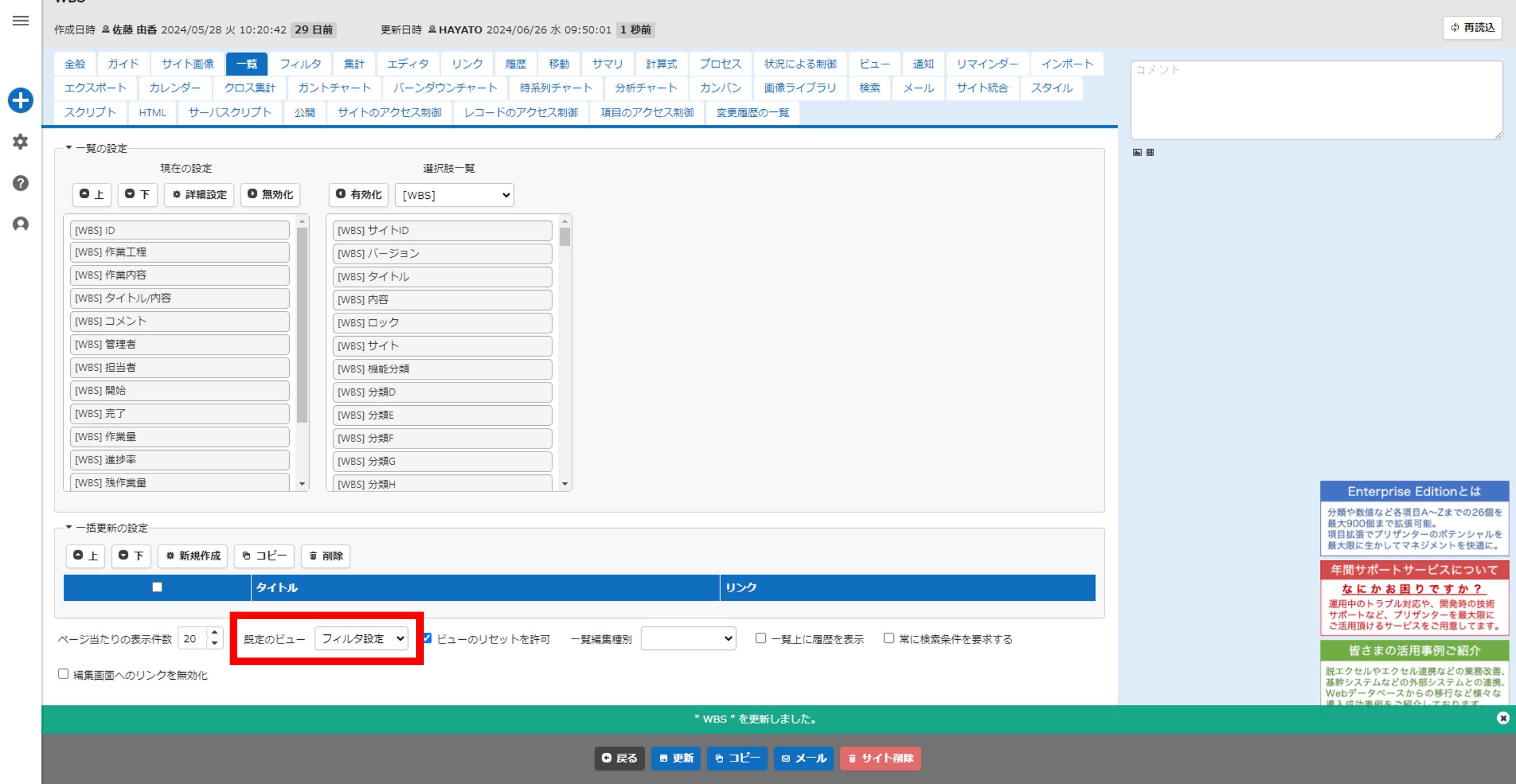The width and height of the screenshot is (1516, 784).
Task: Click the 戻る back button
Action: 620,758
